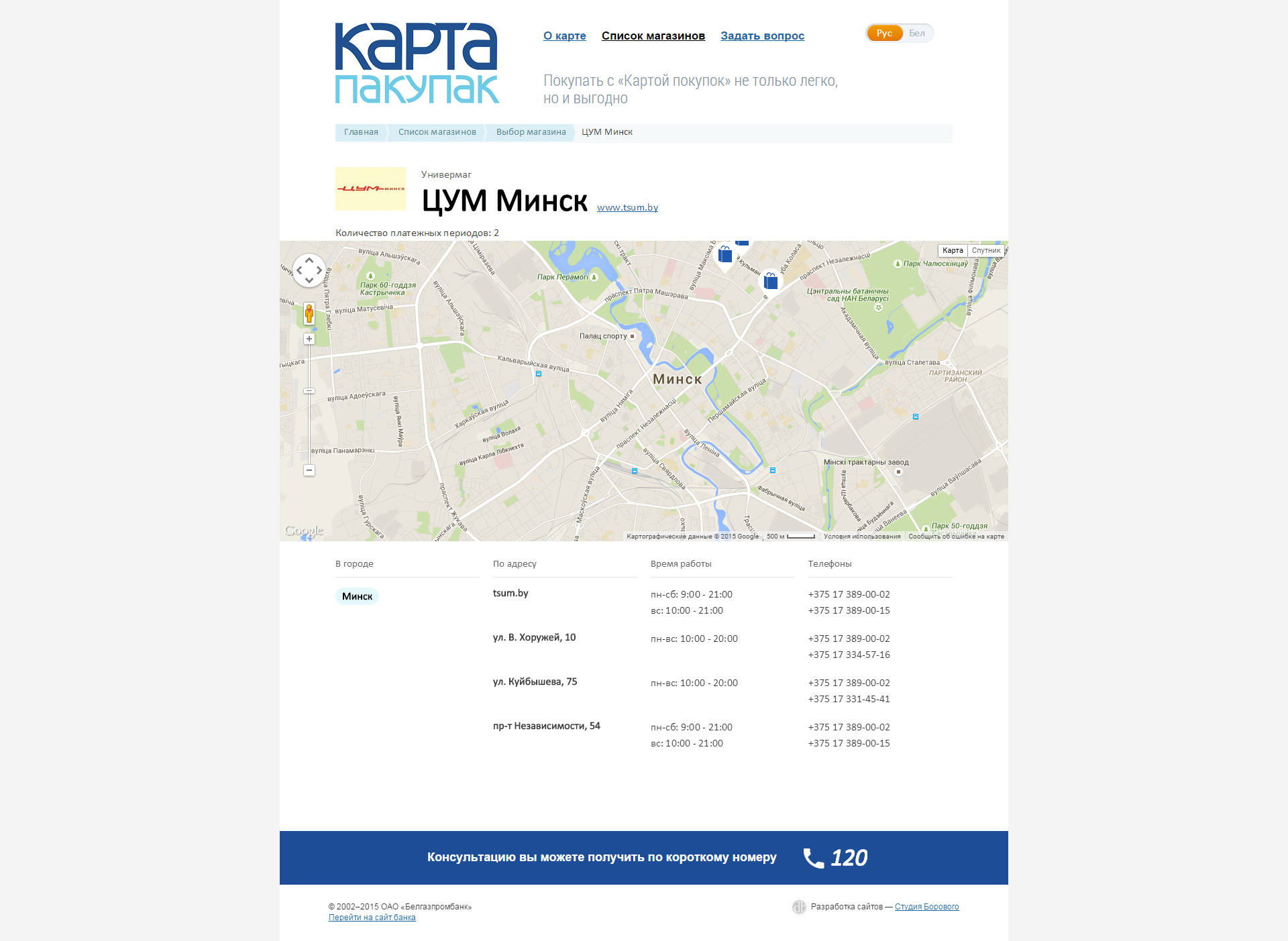Open the shopping bag marker on праспект Незалежнасці
1288x941 pixels.
[x=771, y=280]
